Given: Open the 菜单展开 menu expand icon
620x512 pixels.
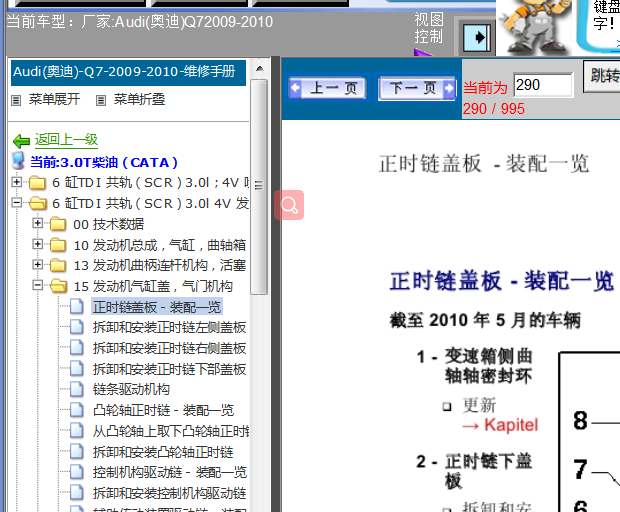Looking at the screenshot, I should (16, 100).
